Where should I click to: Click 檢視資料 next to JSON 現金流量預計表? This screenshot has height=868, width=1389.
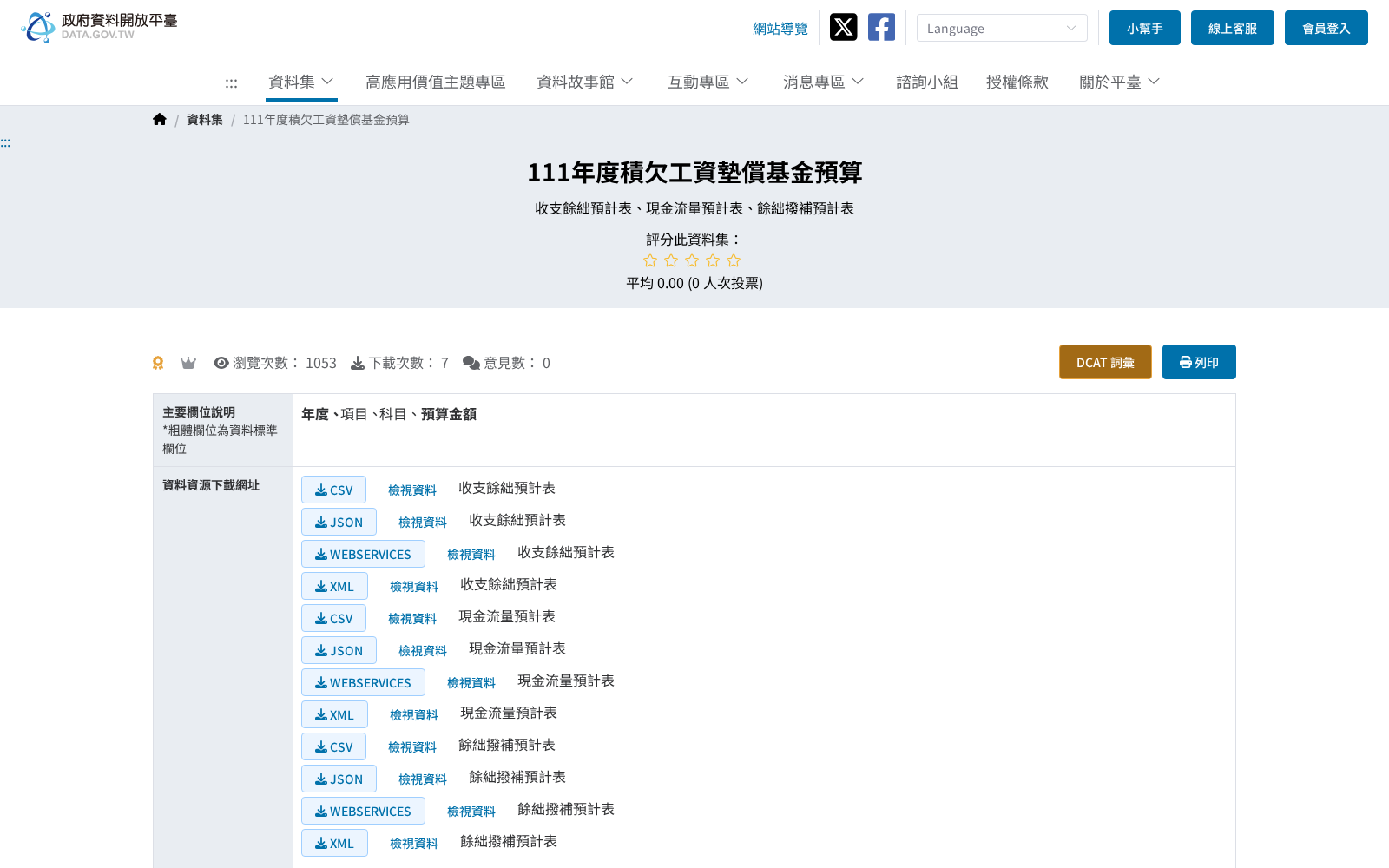(x=423, y=651)
